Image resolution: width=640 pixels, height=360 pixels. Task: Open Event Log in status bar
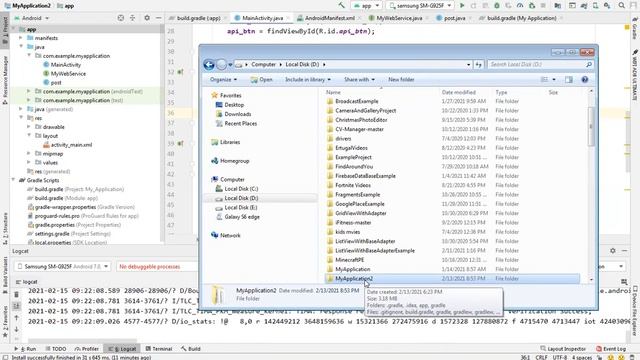(611, 349)
